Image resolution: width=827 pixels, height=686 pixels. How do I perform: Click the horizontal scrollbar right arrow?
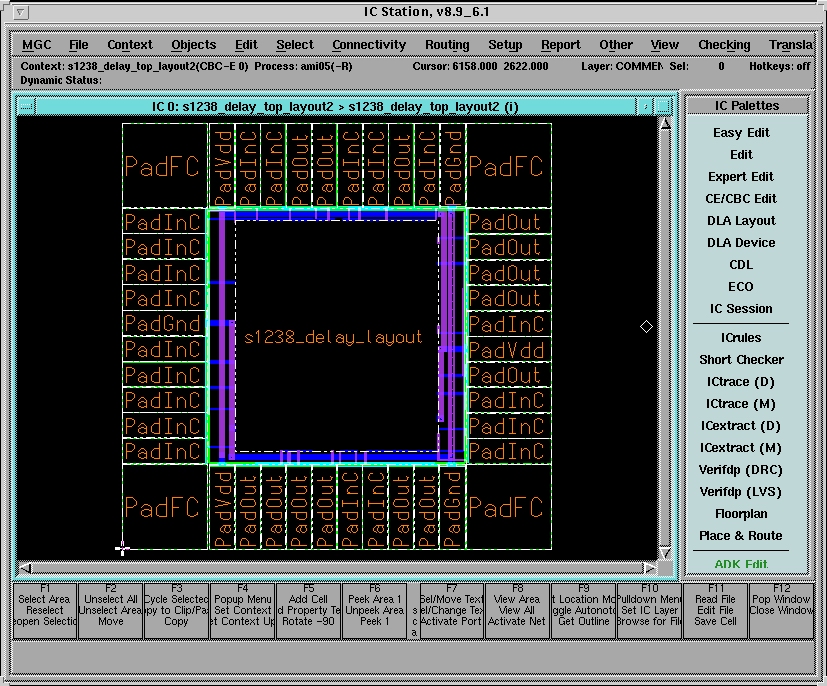point(650,568)
